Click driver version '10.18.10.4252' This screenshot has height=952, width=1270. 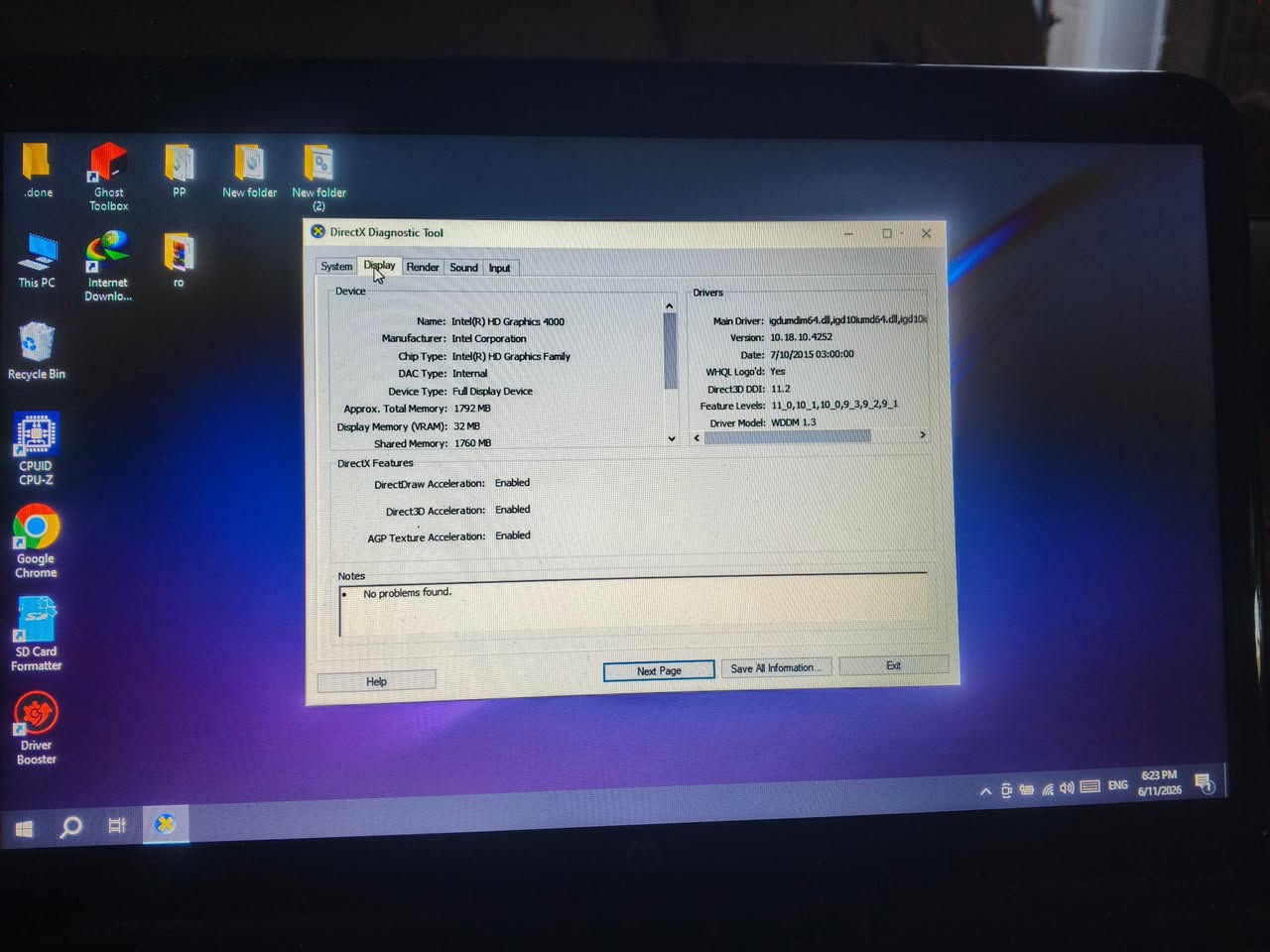tap(802, 337)
